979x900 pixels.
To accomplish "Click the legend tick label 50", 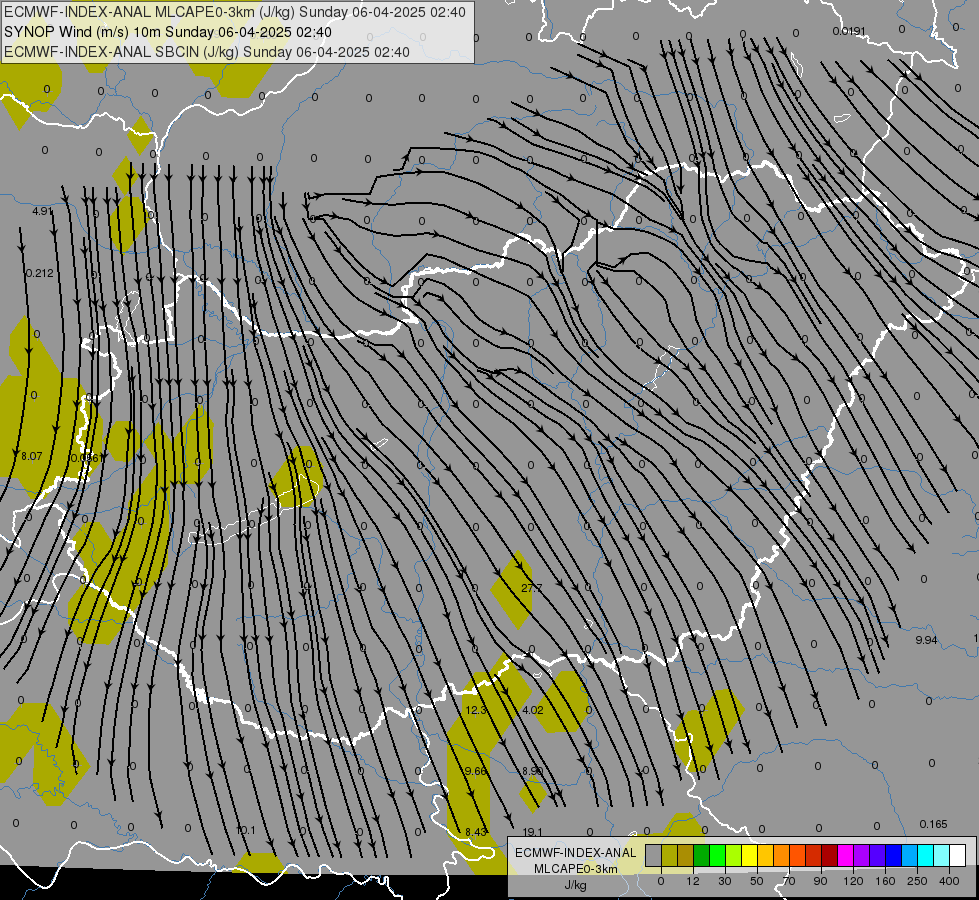I will point(757,881).
